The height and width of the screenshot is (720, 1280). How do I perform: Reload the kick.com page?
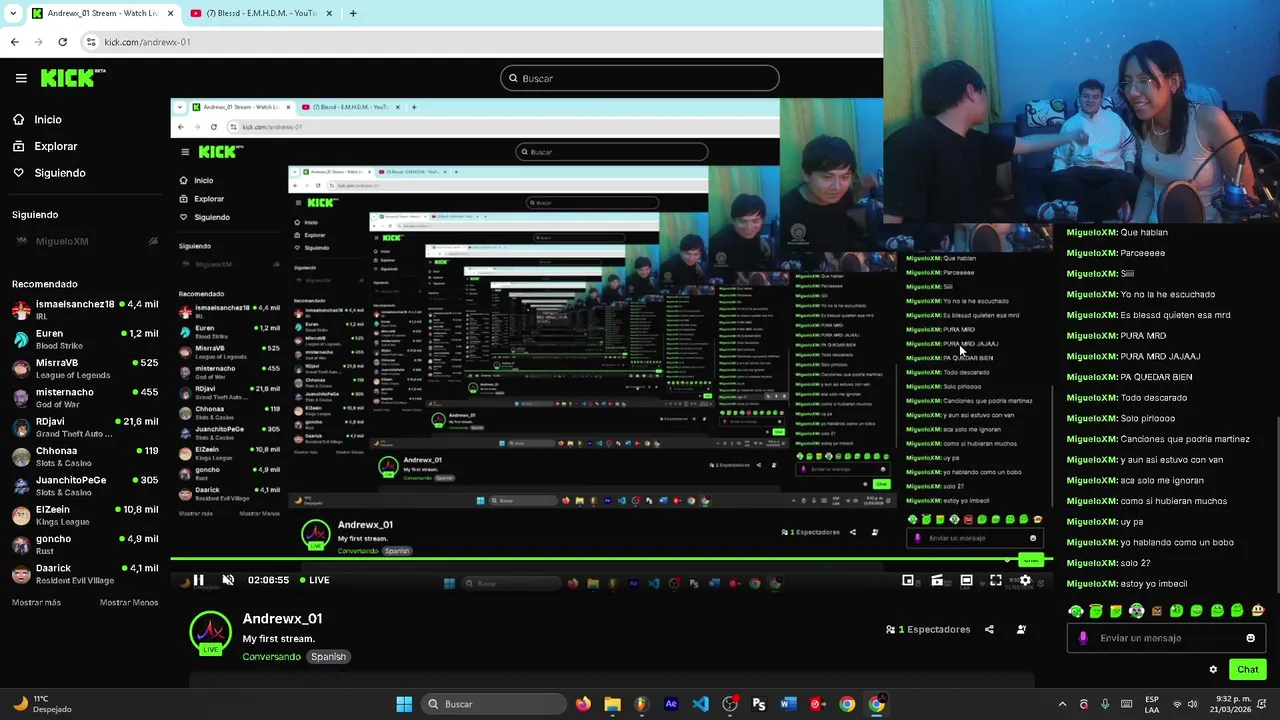pyautogui.click(x=62, y=42)
